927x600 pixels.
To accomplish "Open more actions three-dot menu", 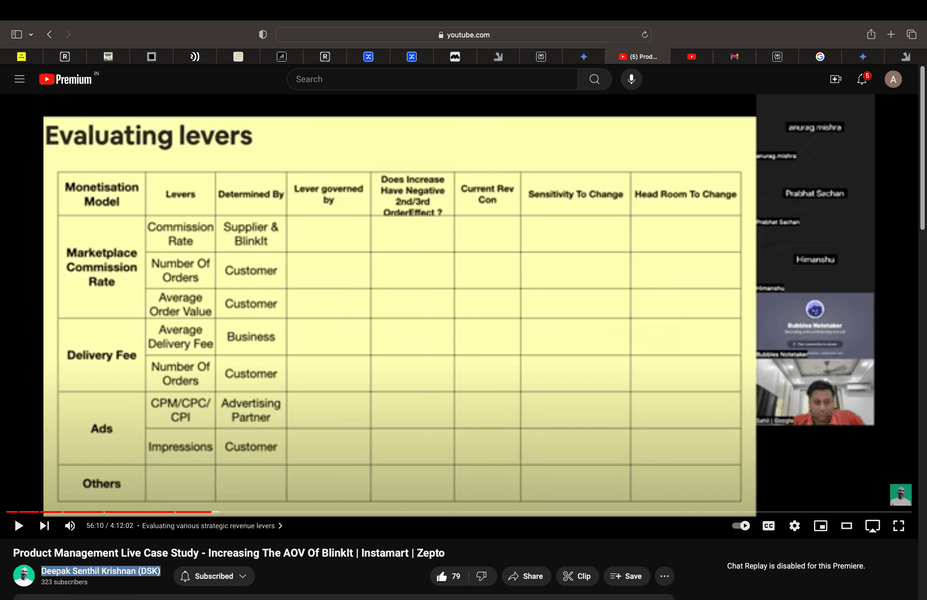I will pyautogui.click(x=665, y=576).
